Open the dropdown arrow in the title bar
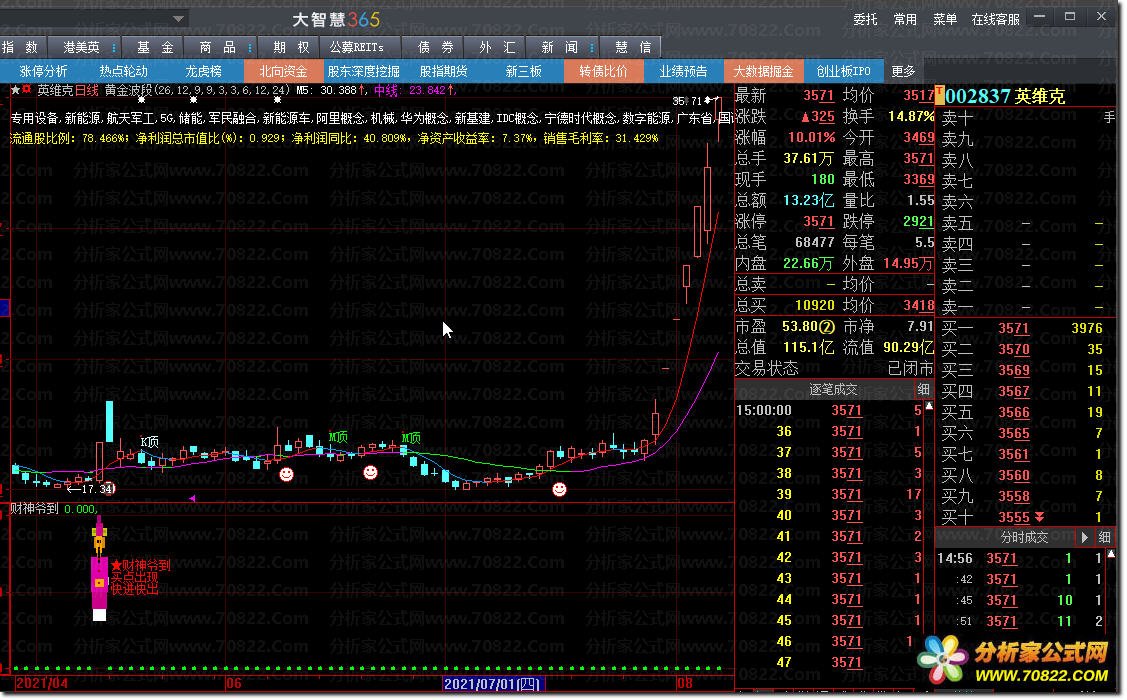 click(x=179, y=19)
